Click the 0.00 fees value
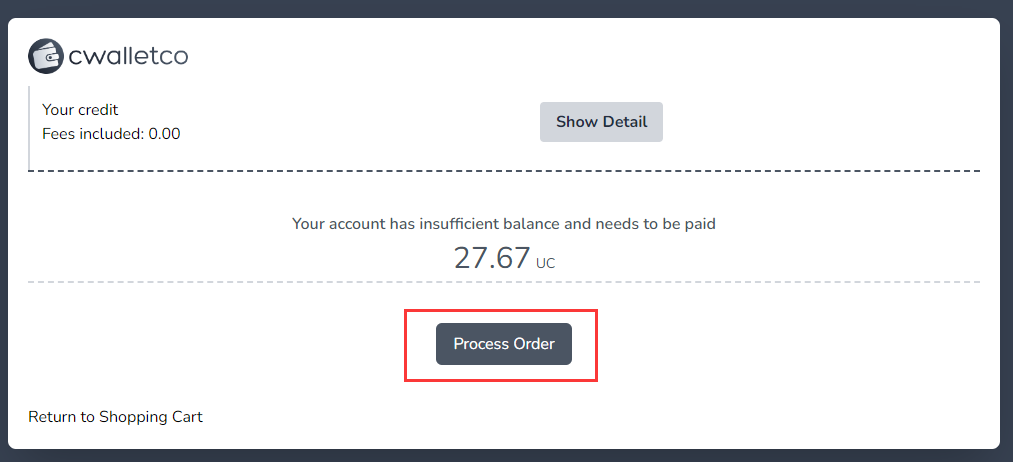The width and height of the screenshot is (1013, 462). coord(164,133)
